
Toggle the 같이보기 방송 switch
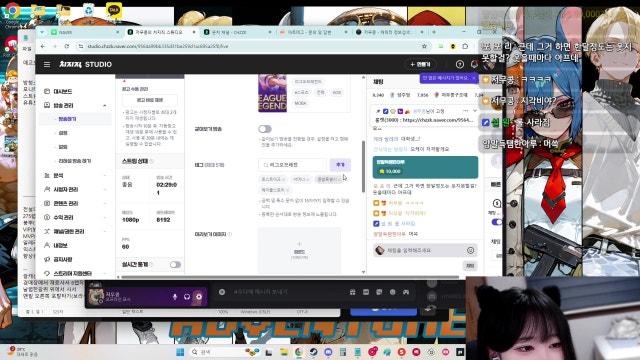(x=264, y=129)
